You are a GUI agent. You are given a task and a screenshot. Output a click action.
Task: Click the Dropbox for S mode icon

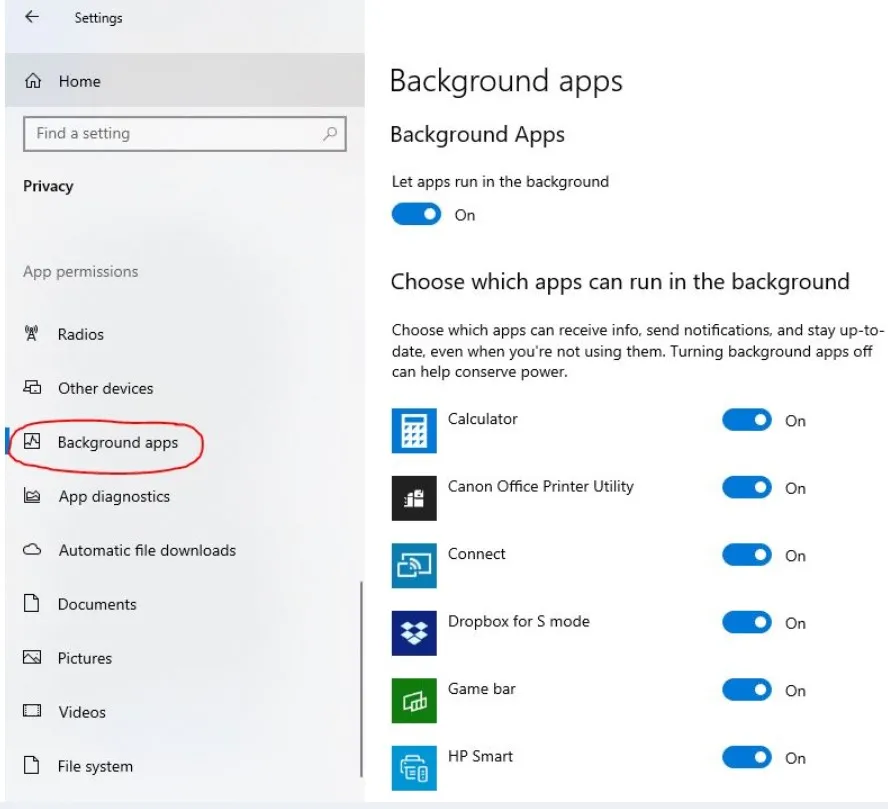coord(413,633)
